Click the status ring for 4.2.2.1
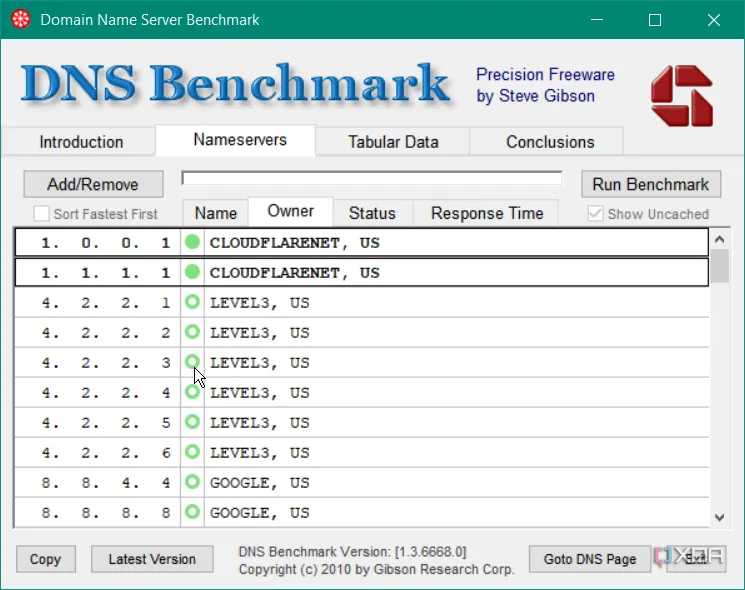Viewport: 745px width, 590px height. point(192,302)
